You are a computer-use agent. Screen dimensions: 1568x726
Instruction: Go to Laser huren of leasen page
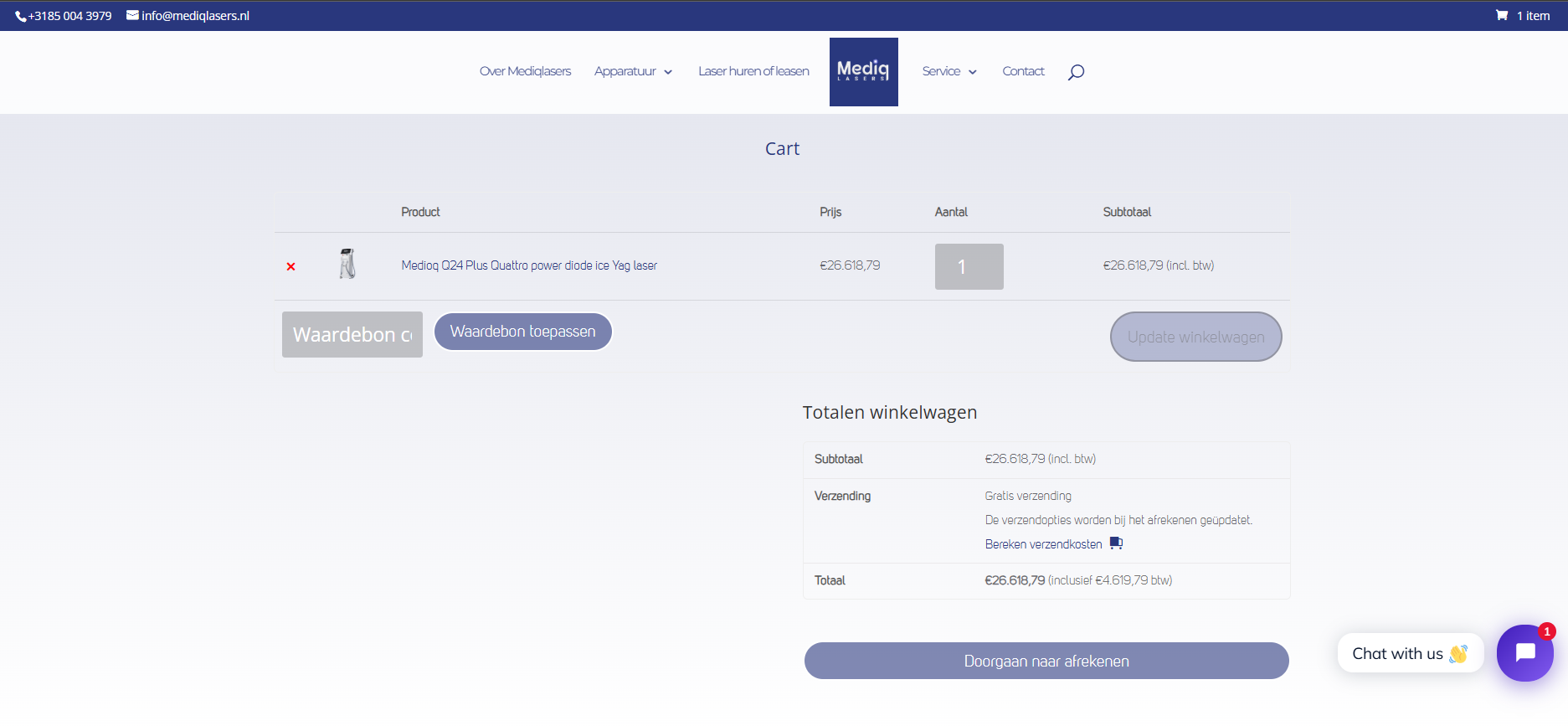click(753, 71)
